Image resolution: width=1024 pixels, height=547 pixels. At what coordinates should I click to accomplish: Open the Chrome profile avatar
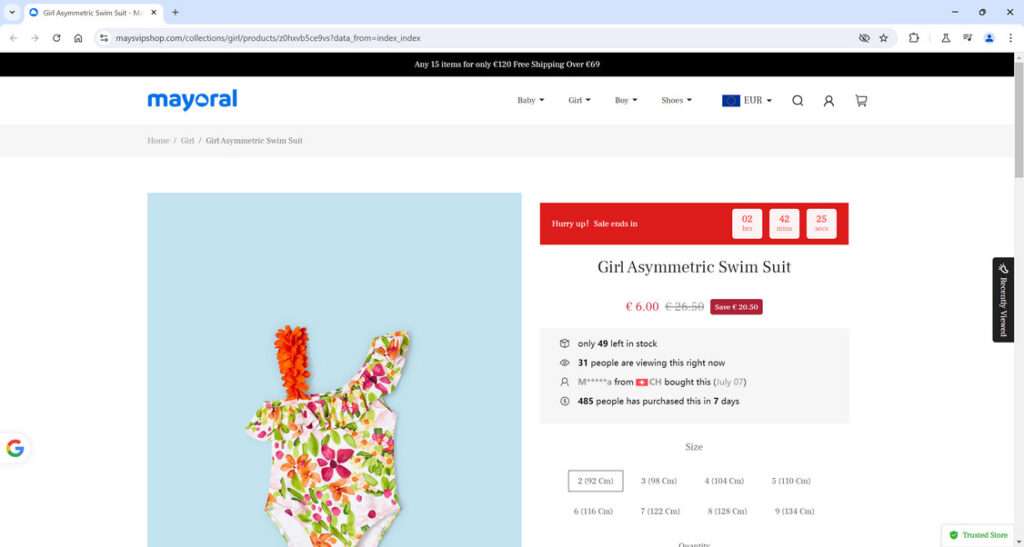coord(989,38)
